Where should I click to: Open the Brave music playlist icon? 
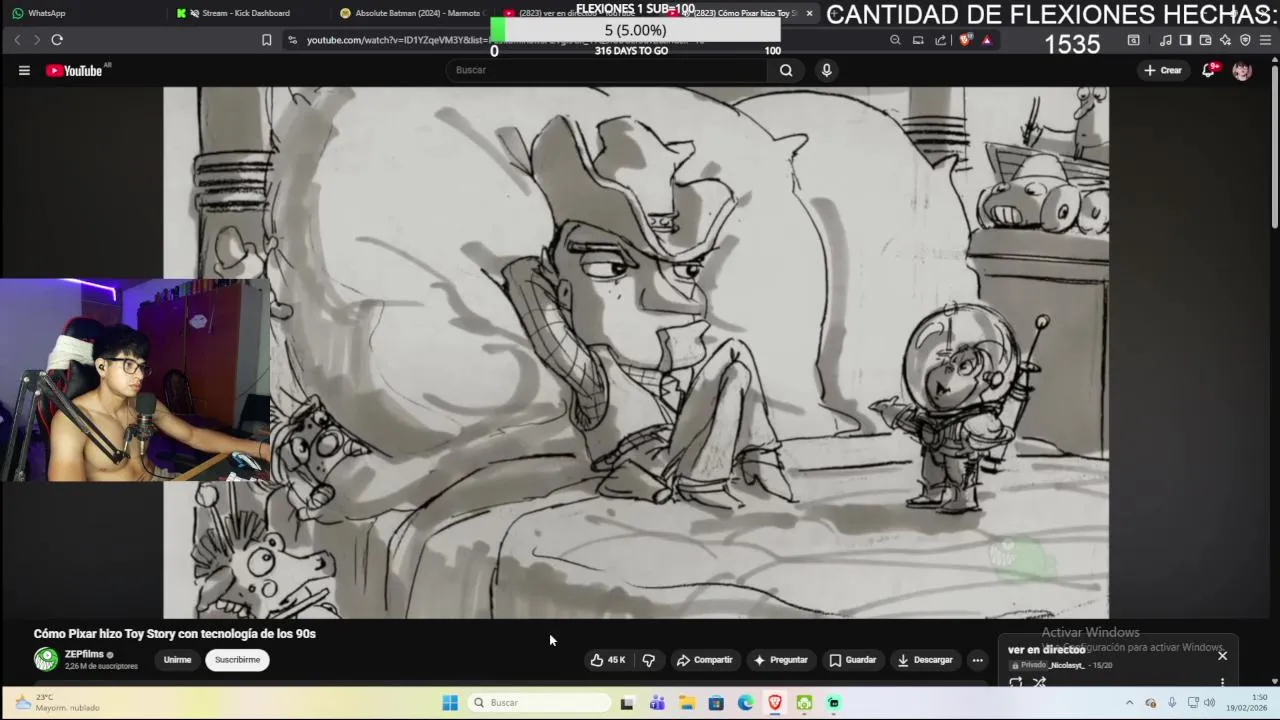1165,40
